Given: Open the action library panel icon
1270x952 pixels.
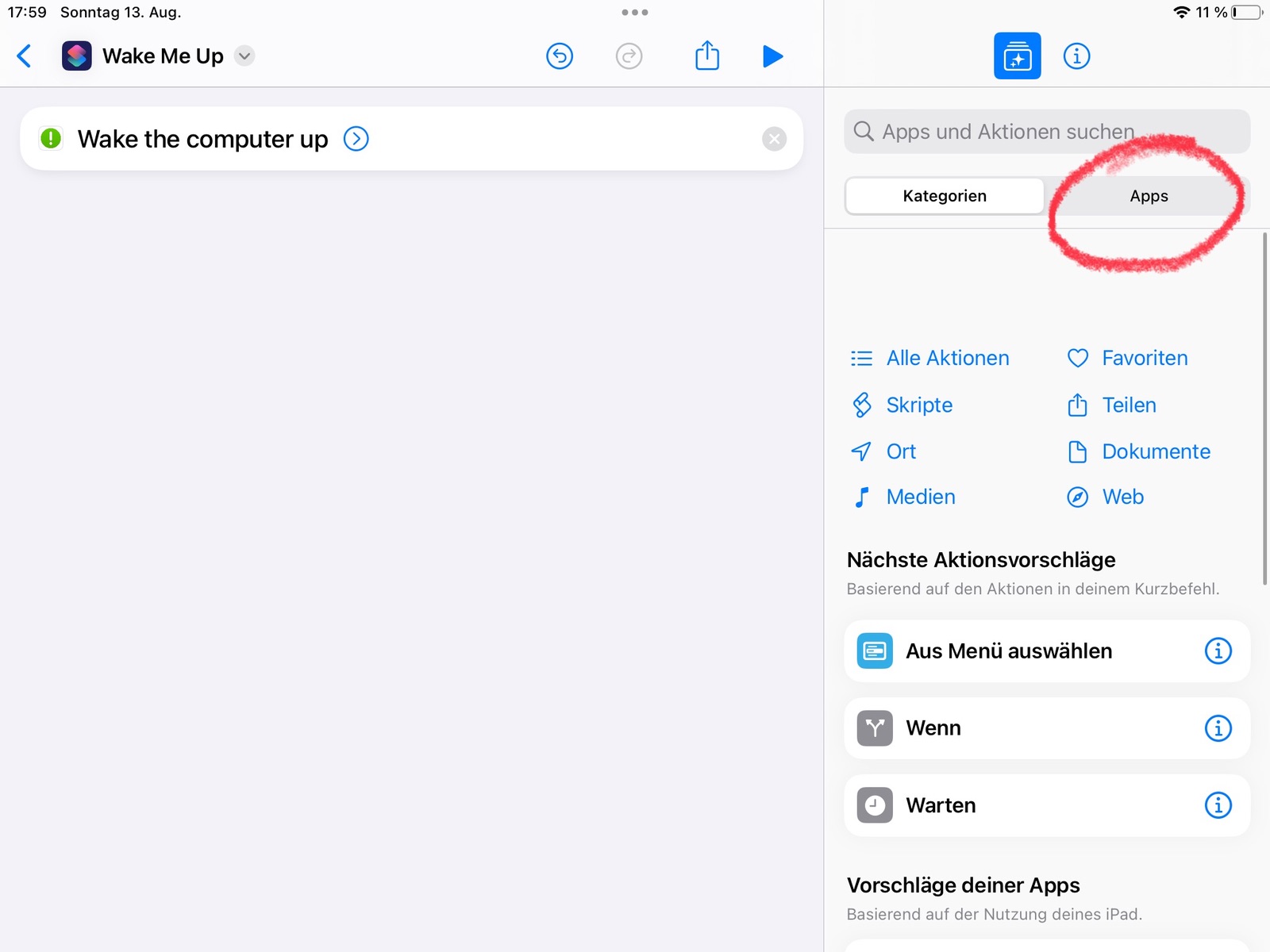Looking at the screenshot, I should (x=1017, y=56).
